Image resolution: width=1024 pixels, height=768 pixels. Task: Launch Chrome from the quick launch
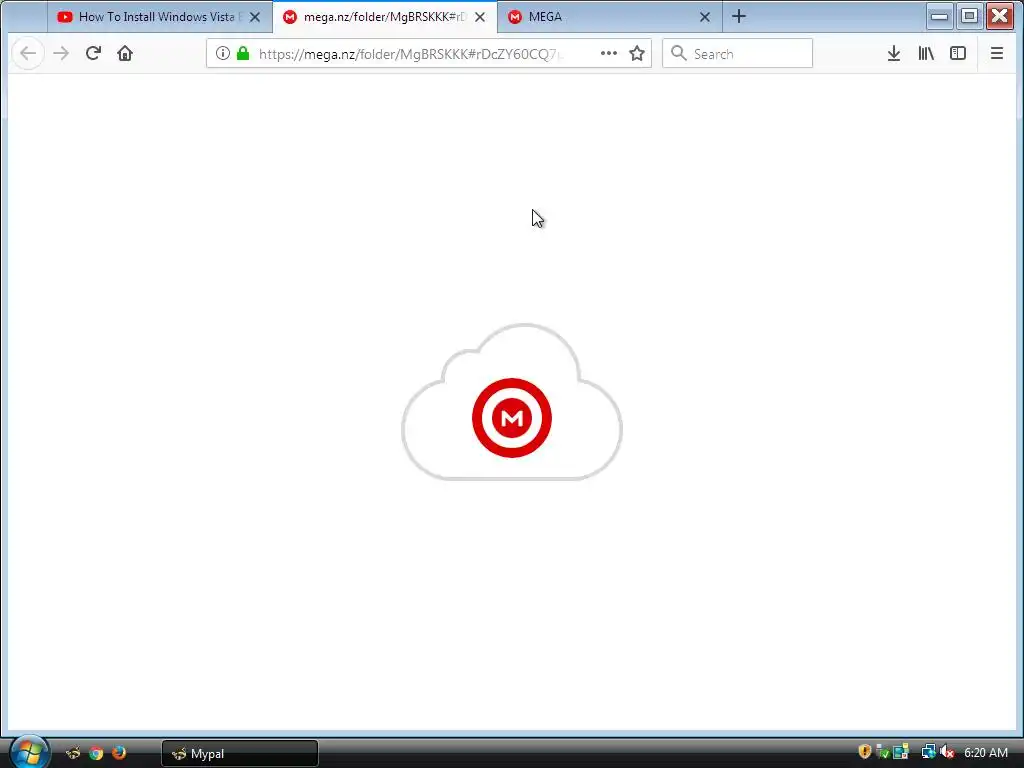tap(96, 753)
